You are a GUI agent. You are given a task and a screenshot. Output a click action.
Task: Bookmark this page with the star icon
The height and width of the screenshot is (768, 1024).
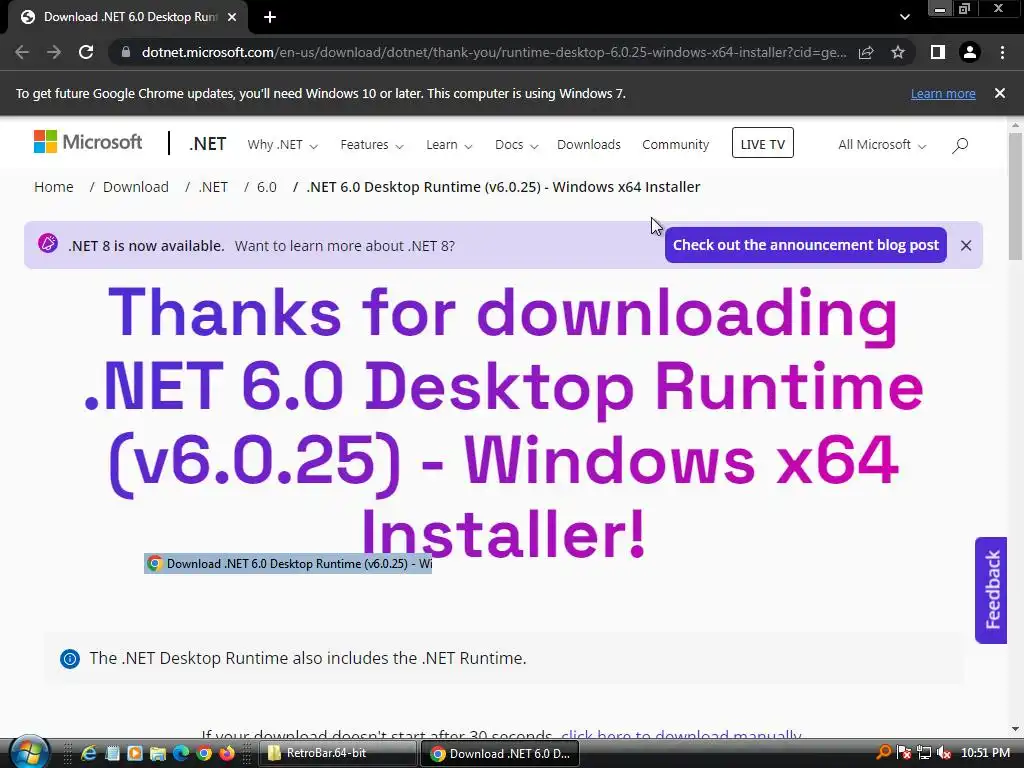898,52
